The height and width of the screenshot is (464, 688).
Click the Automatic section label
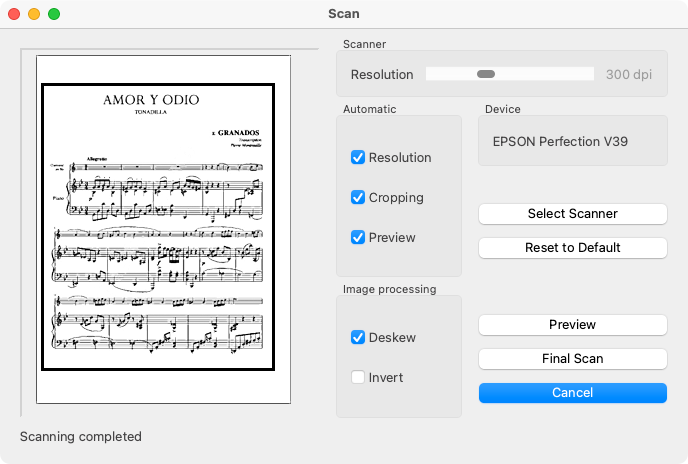pyautogui.click(x=369, y=109)
